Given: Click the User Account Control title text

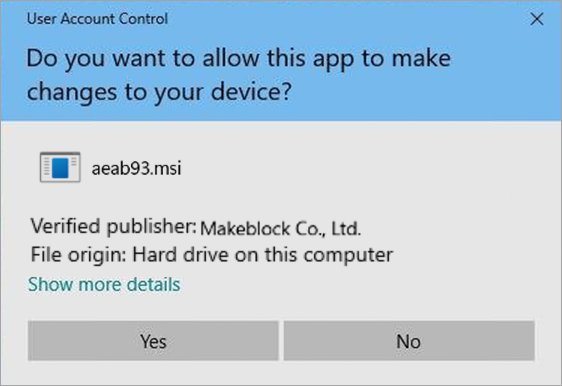Looking at the screenshot, I should [x=97, y=19].
